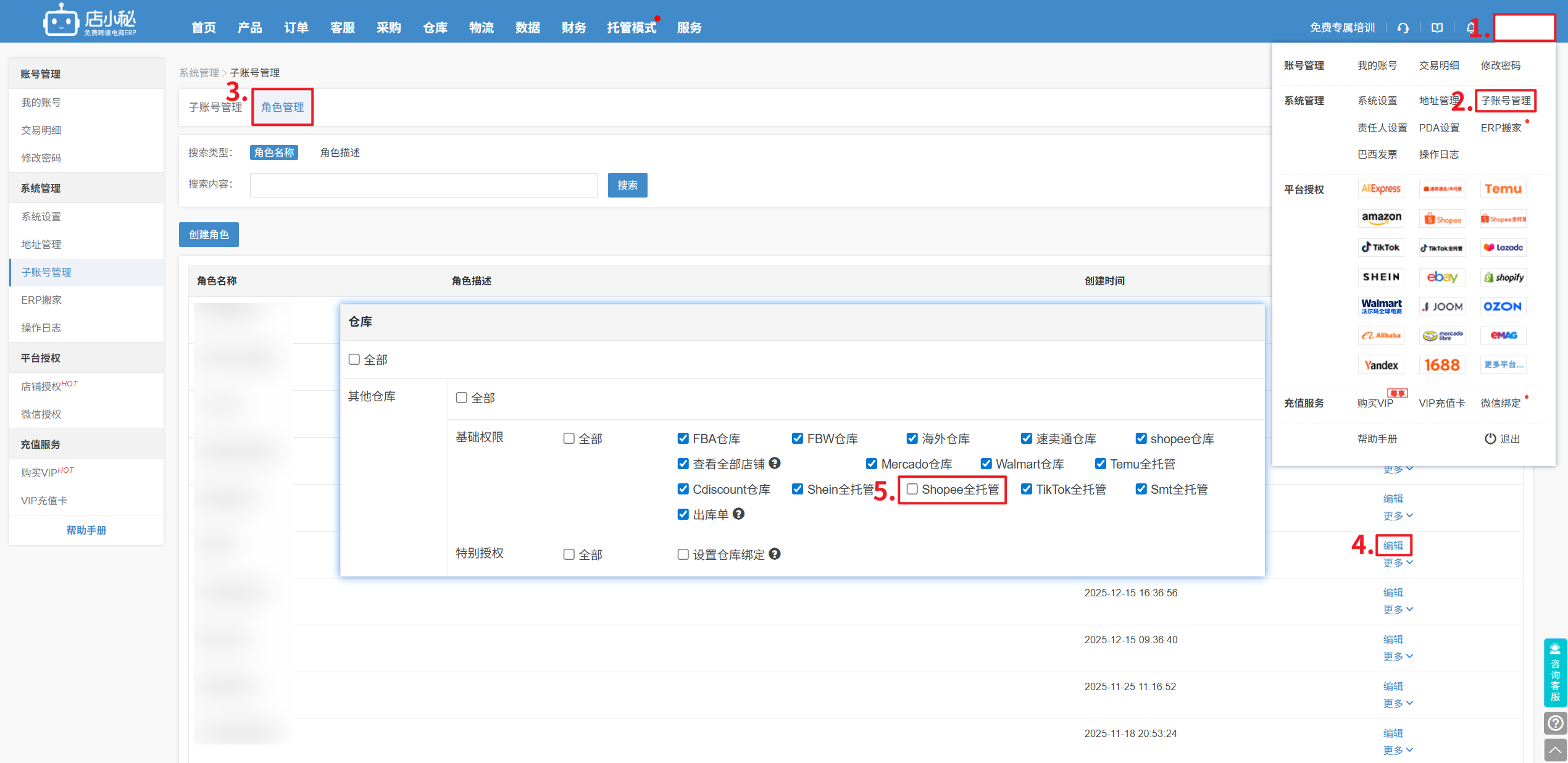Viewport: 1568px width, 763px height.
Task: Click the scroll-to-top arrow icon
Action: [x=1555, y=751]
